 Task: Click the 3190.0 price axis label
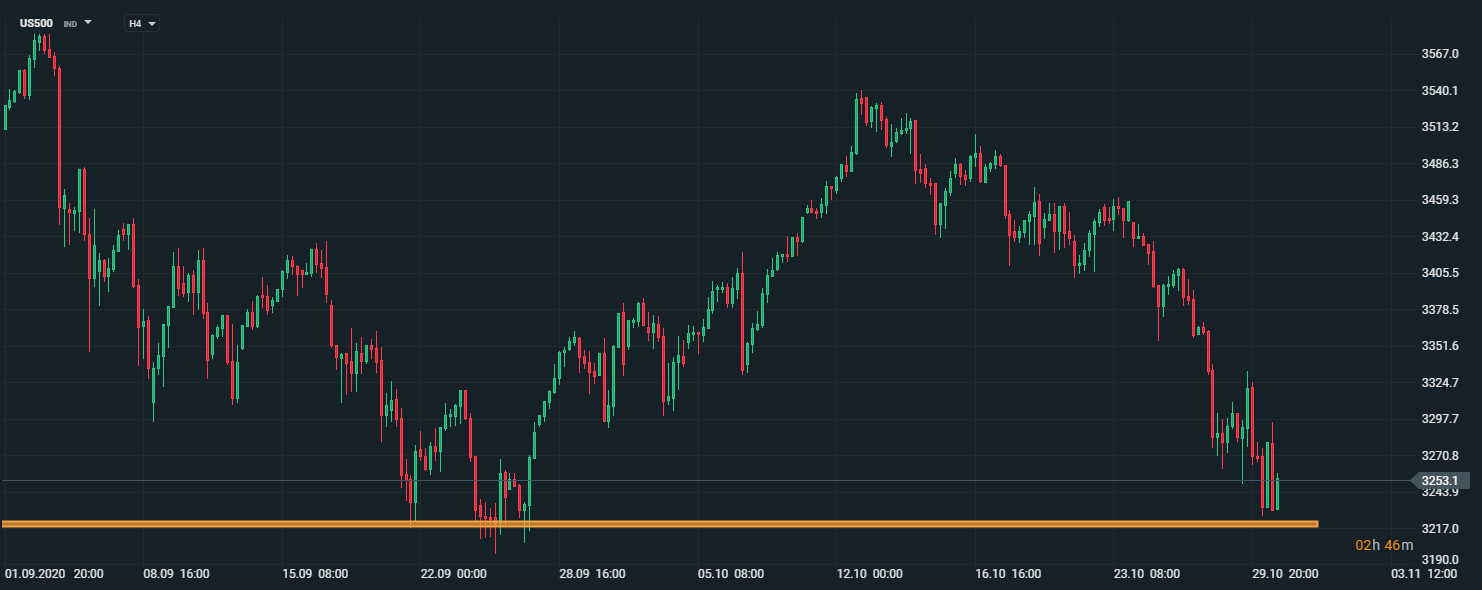[1439, 560]
